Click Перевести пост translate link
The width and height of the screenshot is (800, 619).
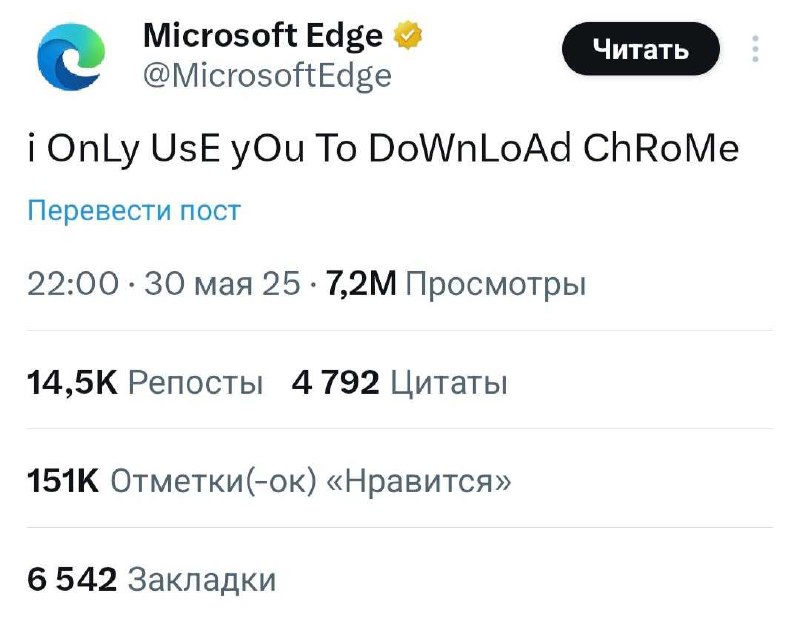pyautogui.click(x=134, y=210)
